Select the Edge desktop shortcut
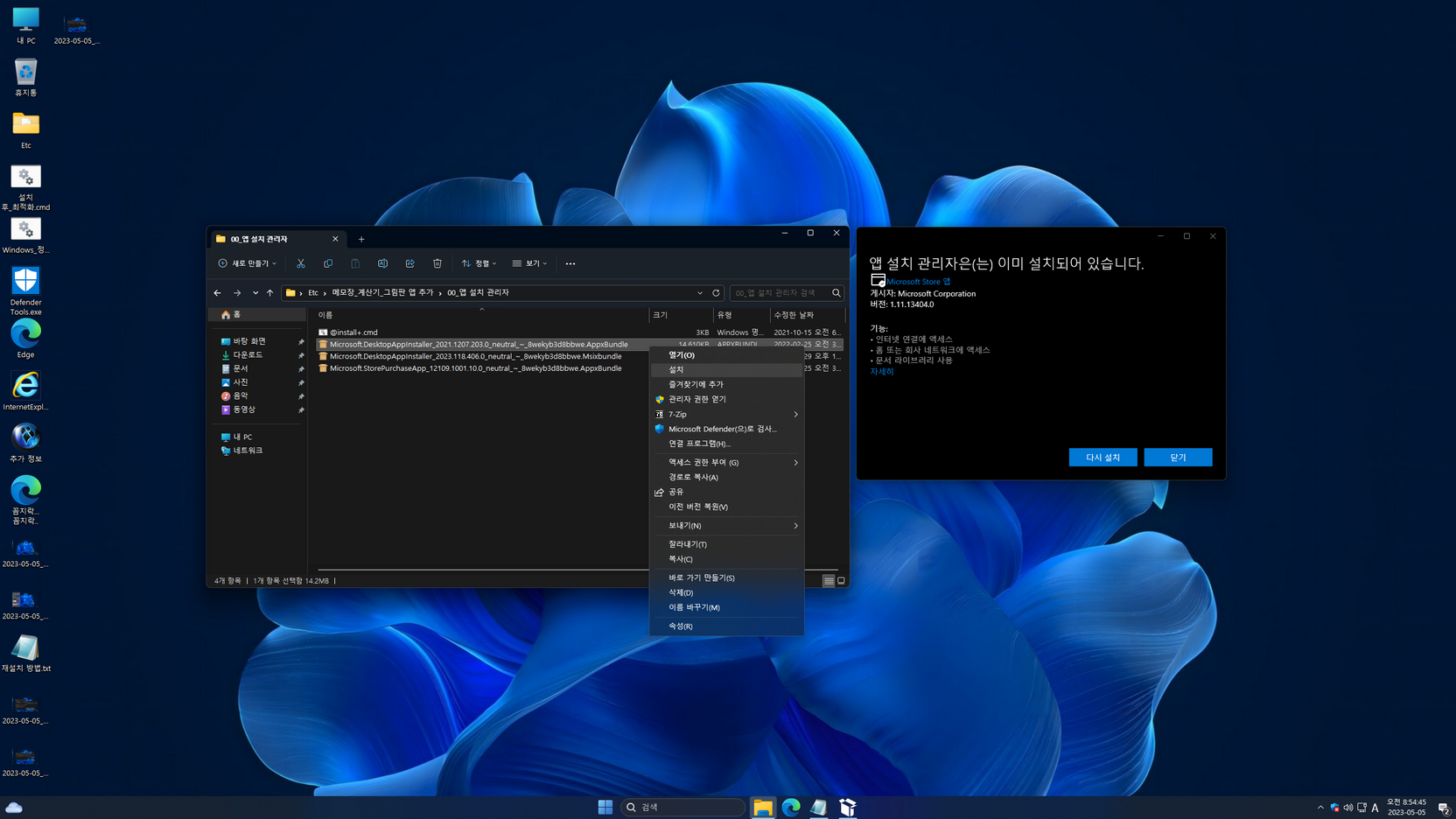Screen dimensions: 1456x819 (x=25, y=339)
